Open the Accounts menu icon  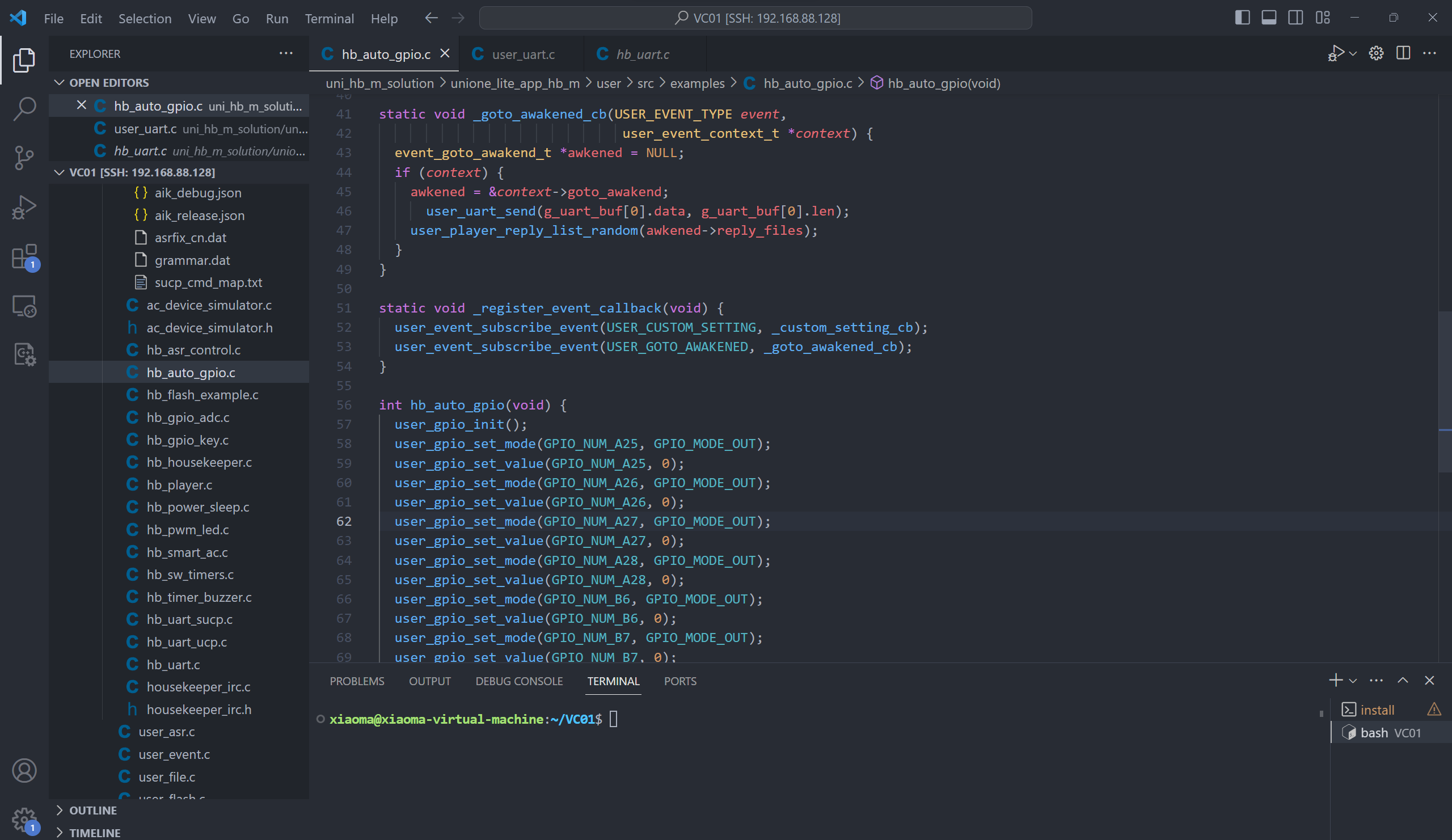pos(24,770)
